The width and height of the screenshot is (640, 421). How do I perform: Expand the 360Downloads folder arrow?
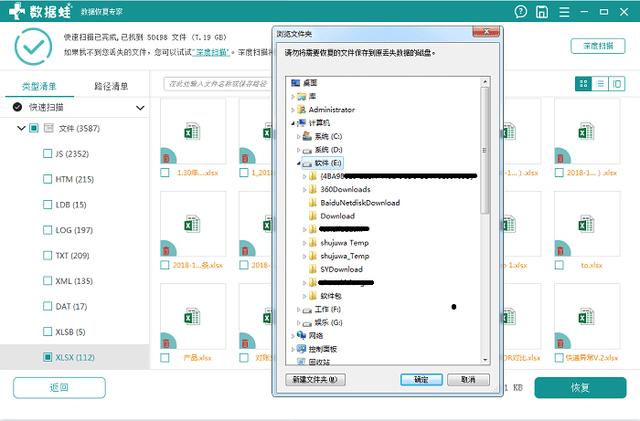click(x=304, y=189)
